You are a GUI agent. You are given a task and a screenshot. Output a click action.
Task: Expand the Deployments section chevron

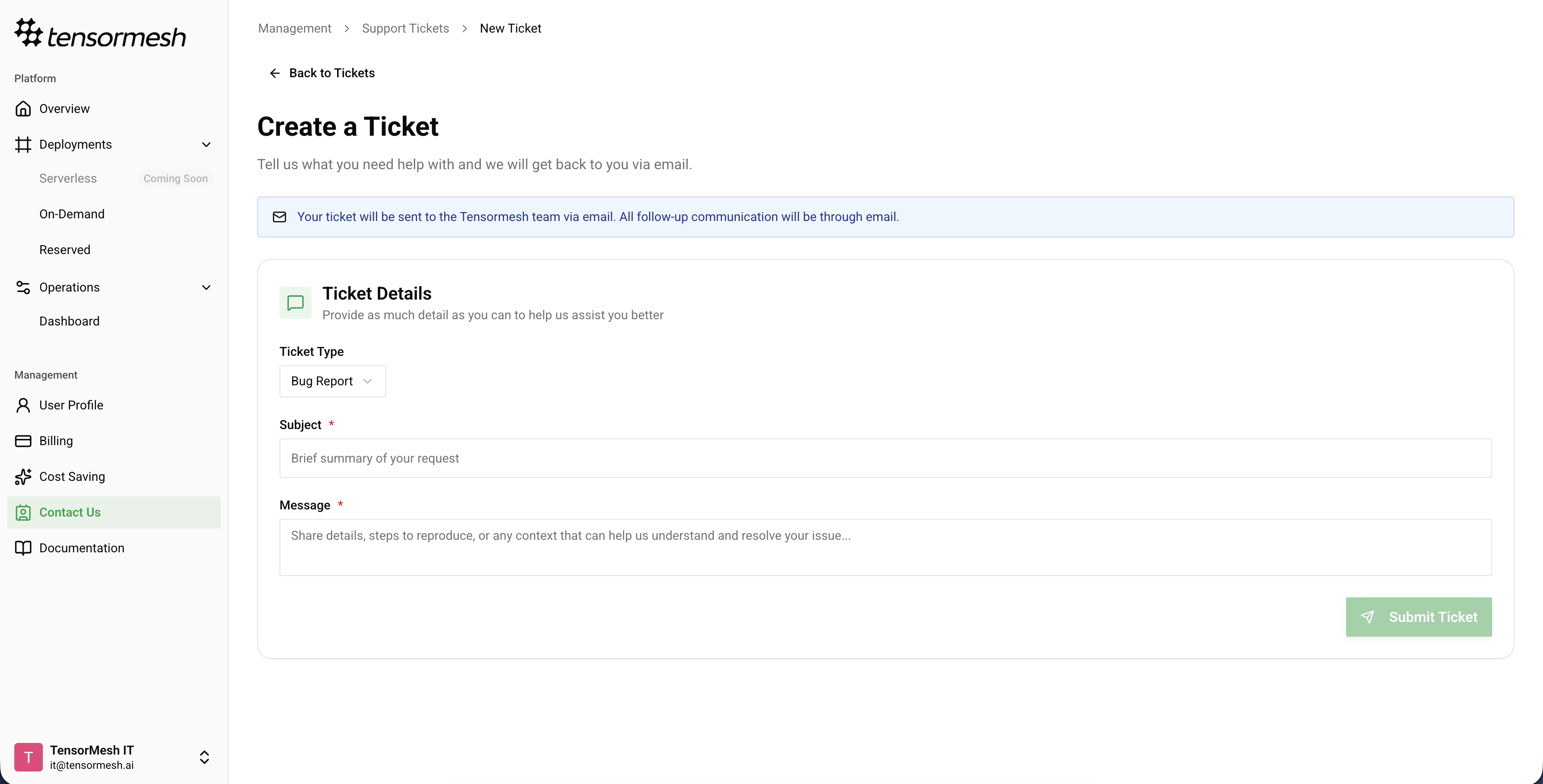tap(206, 144)
